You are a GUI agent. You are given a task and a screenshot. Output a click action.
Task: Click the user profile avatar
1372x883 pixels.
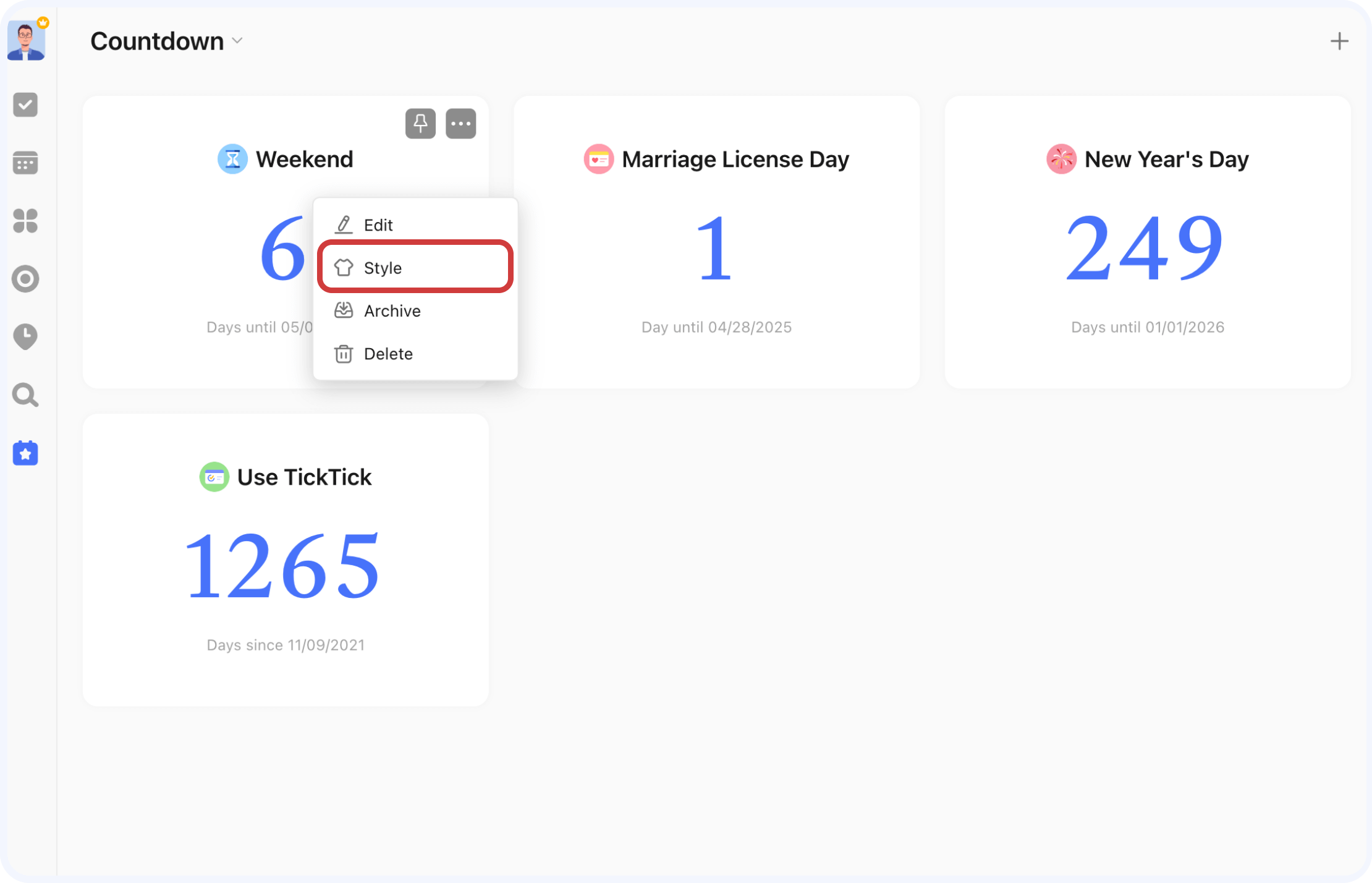(26, 41)
